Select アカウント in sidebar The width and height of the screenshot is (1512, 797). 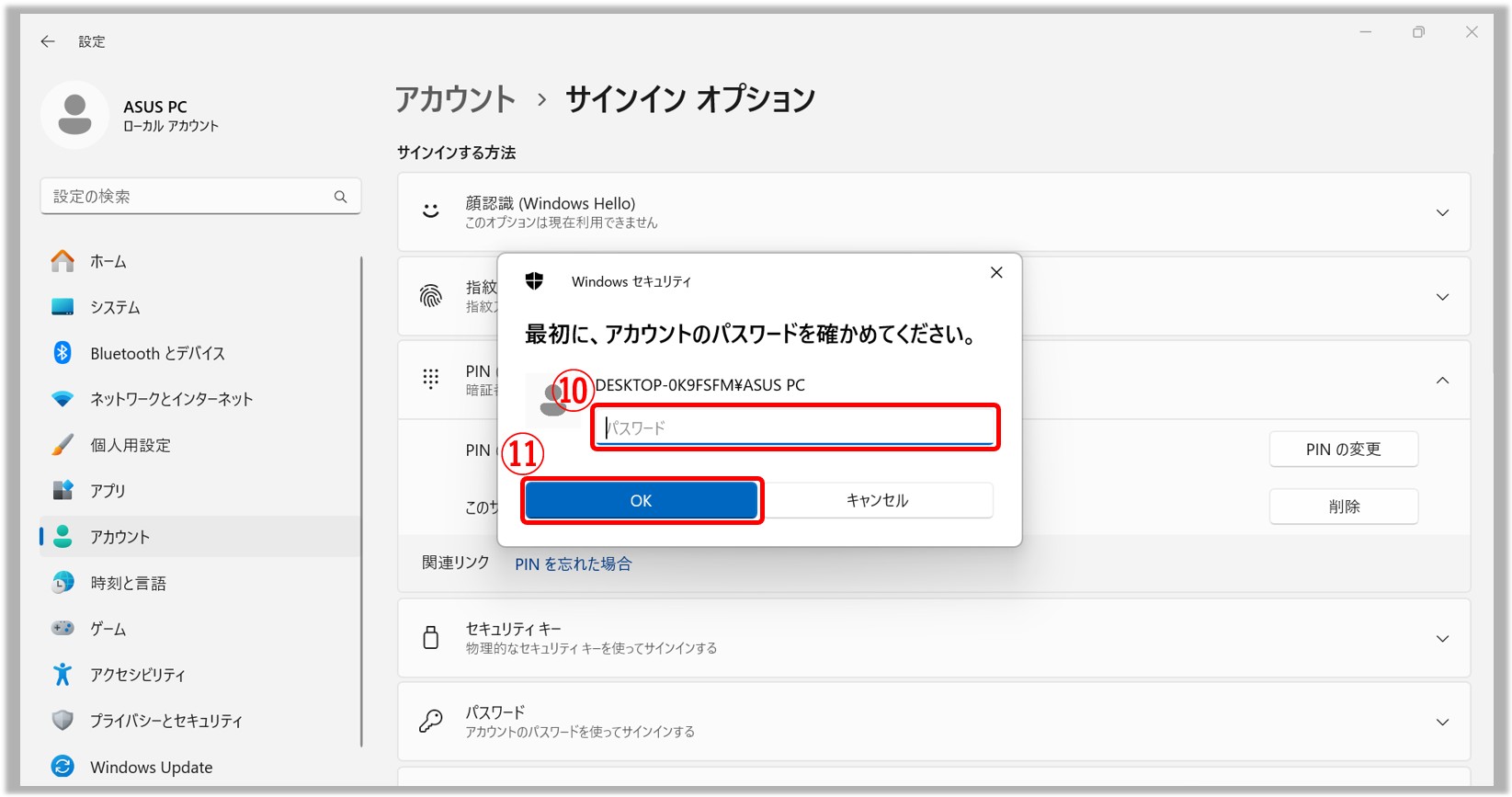click(x=200, y=537)
